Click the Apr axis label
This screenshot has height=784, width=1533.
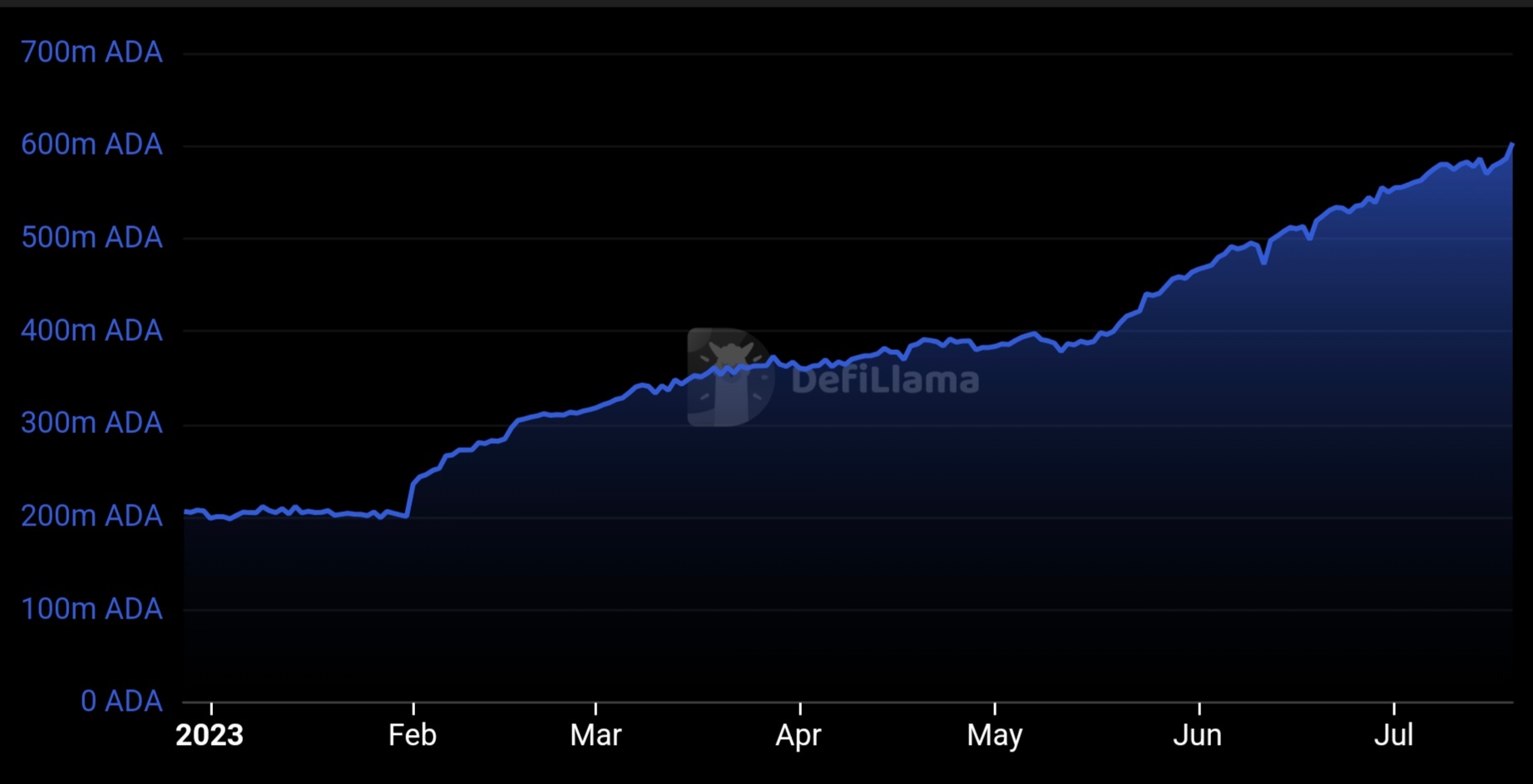[799, 735]
